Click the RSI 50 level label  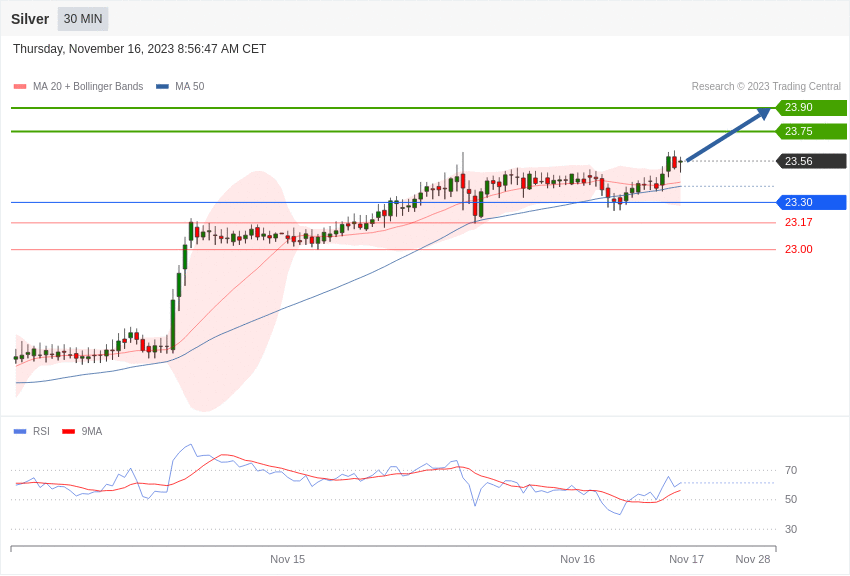(x=791, y=500)
